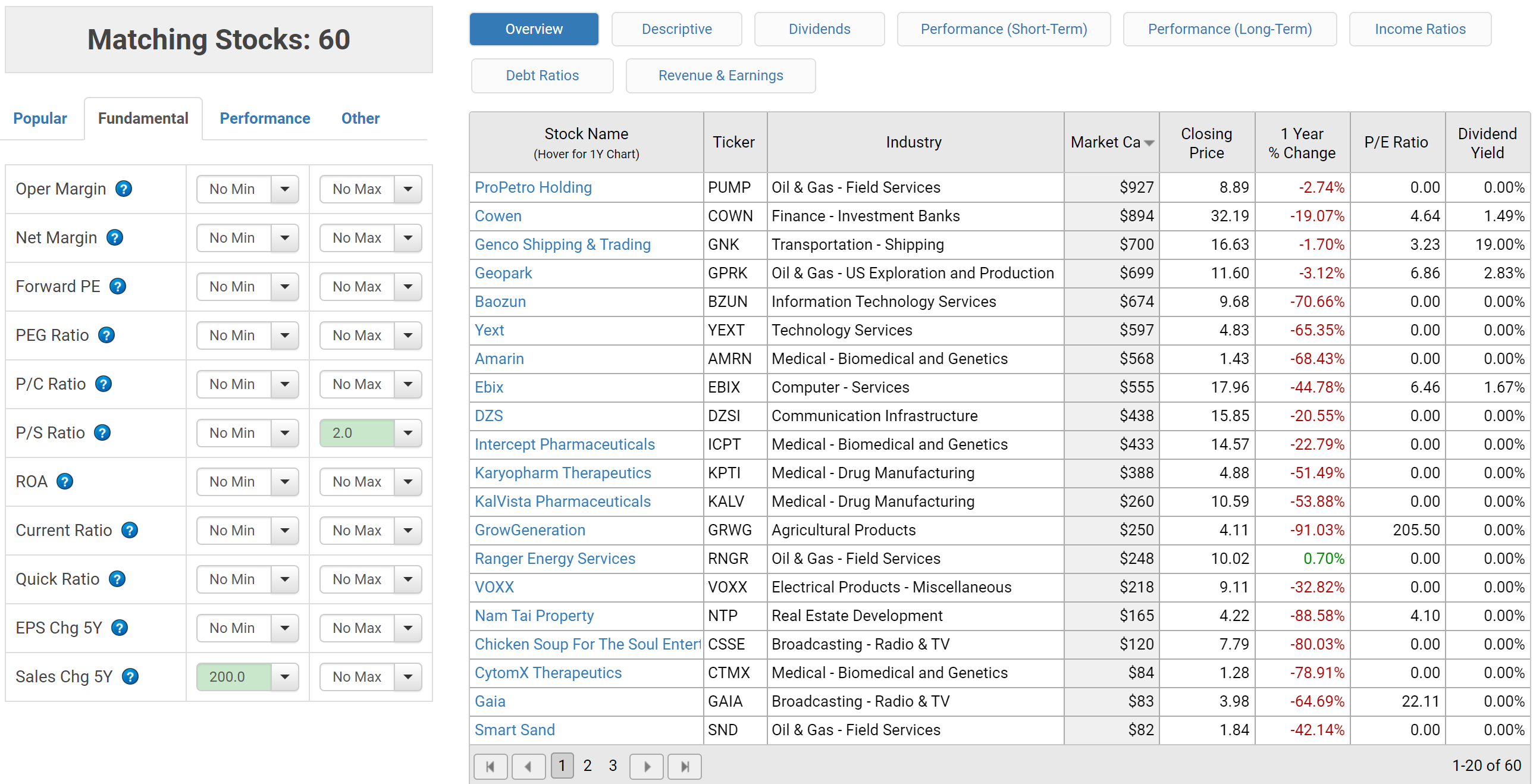Open Nam Tai Property link
Image resolution: width=1533 pixels, height=784 pixels.
(534, 616)
